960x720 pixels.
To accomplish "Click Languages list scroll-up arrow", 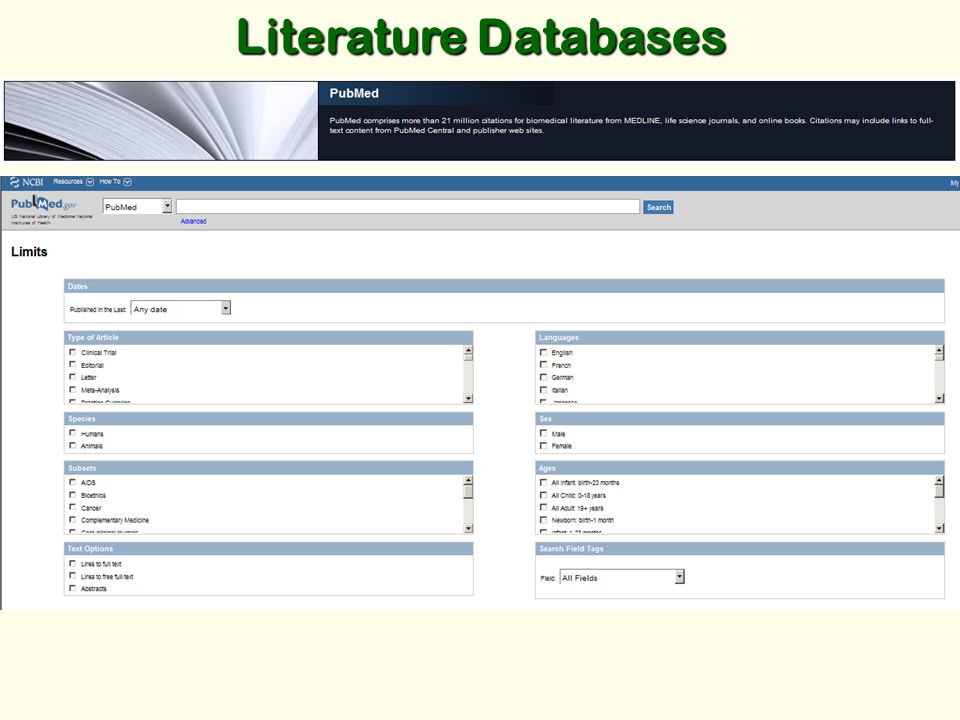I will point(939,351).
